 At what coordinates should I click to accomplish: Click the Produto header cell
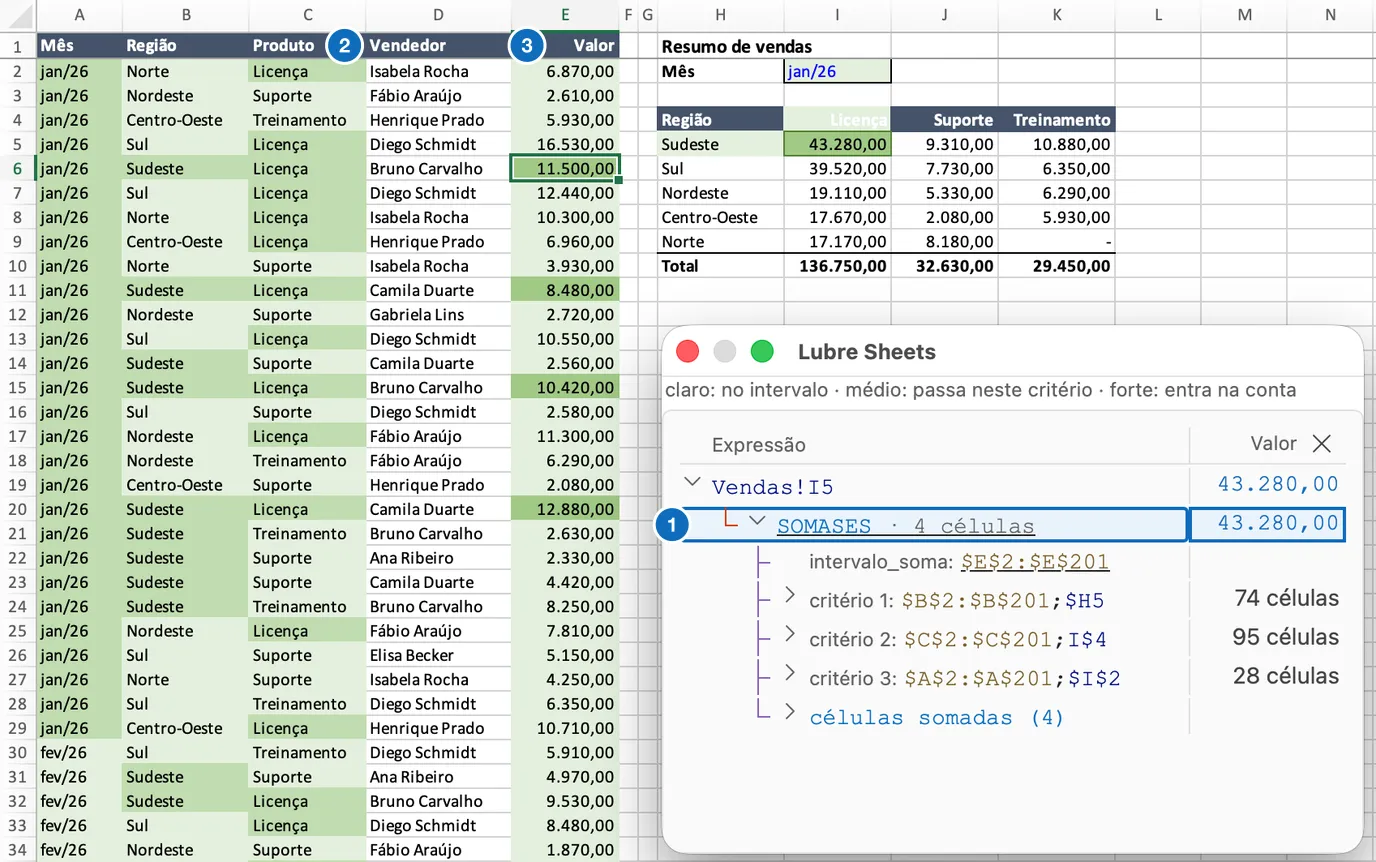(x=307, y=45)
